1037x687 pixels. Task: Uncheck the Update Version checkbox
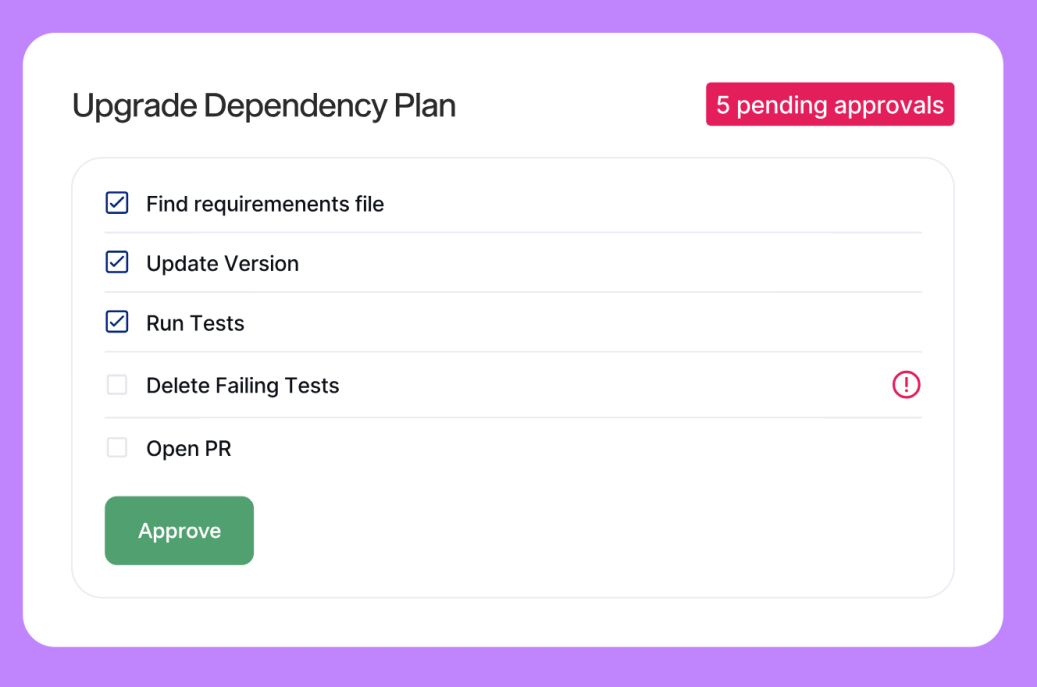tap(117, 263)
